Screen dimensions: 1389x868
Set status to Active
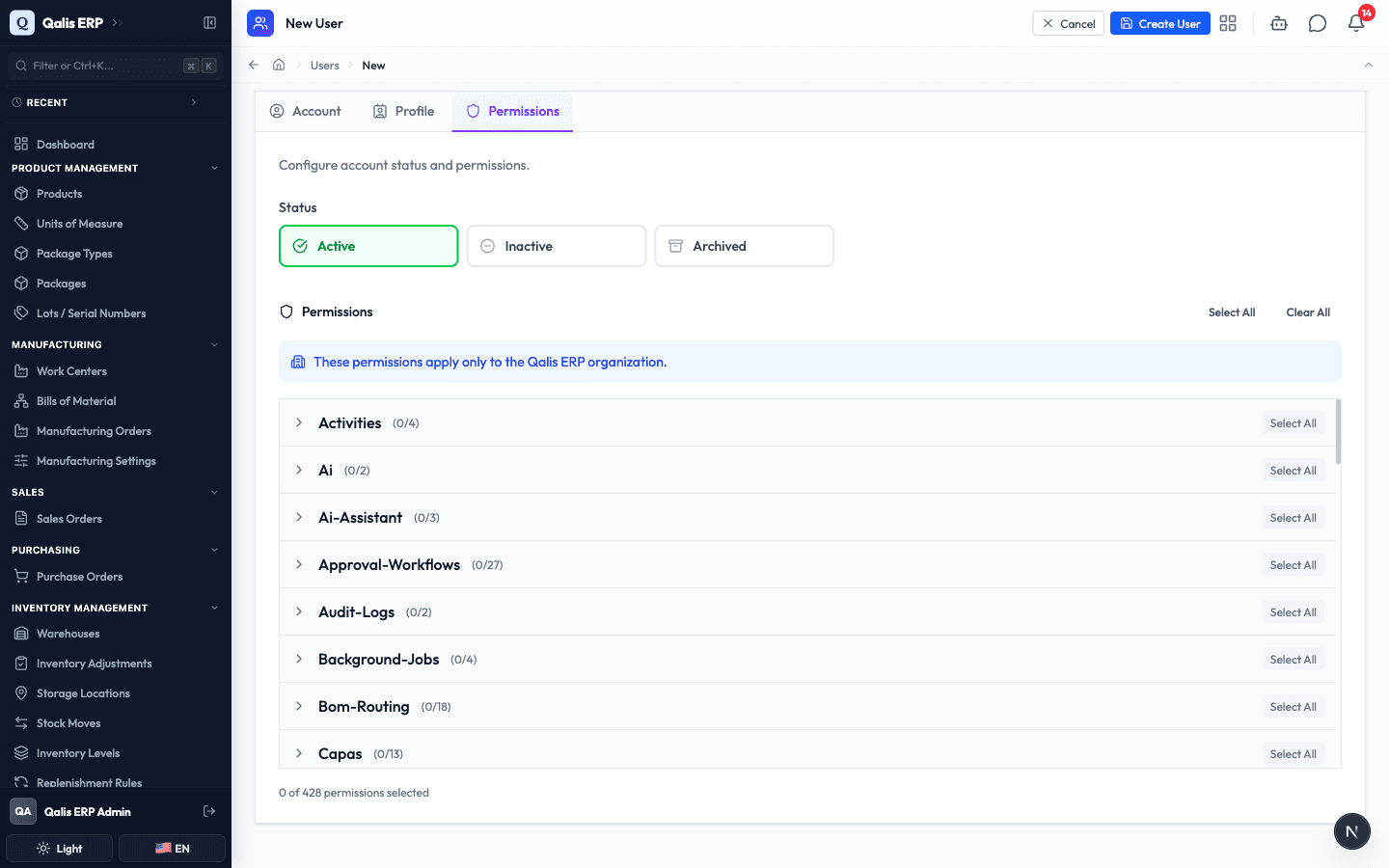368,246
